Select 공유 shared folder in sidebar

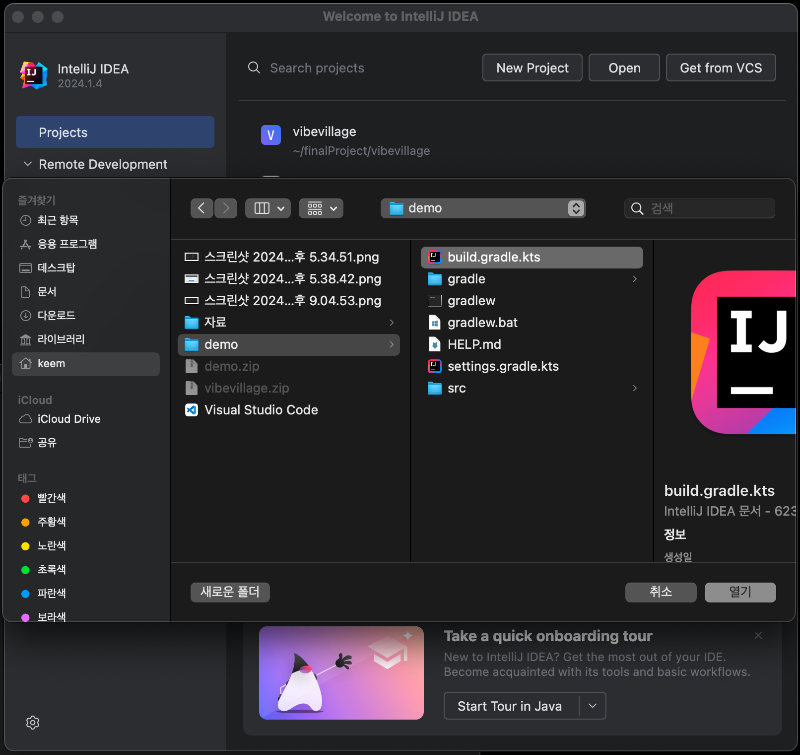point(86,443)
